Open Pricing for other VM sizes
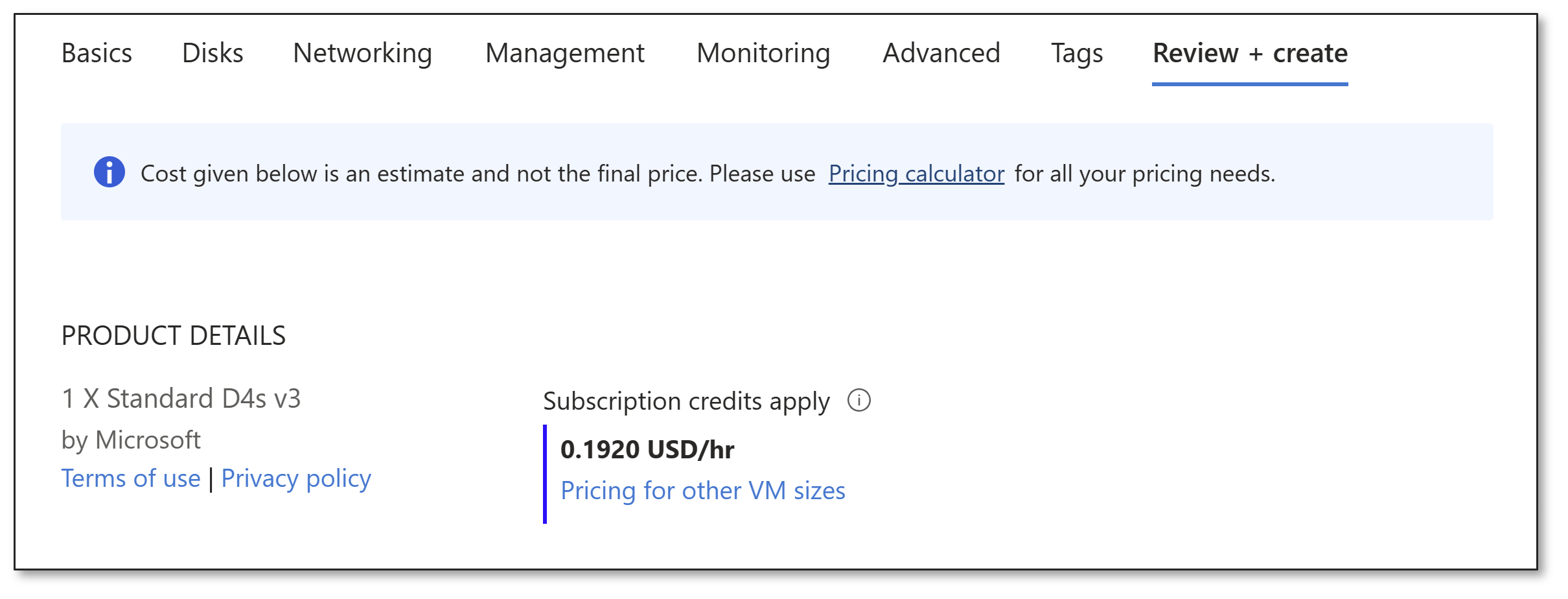This screenshot has height=599, width=1568. (702, 491)
